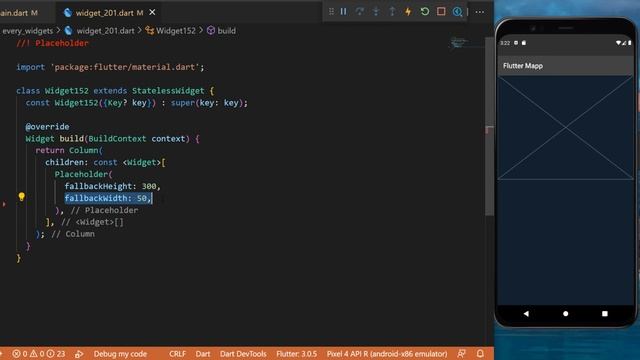
Task: Click the Step Into debug icon
Action: point(376,11)
